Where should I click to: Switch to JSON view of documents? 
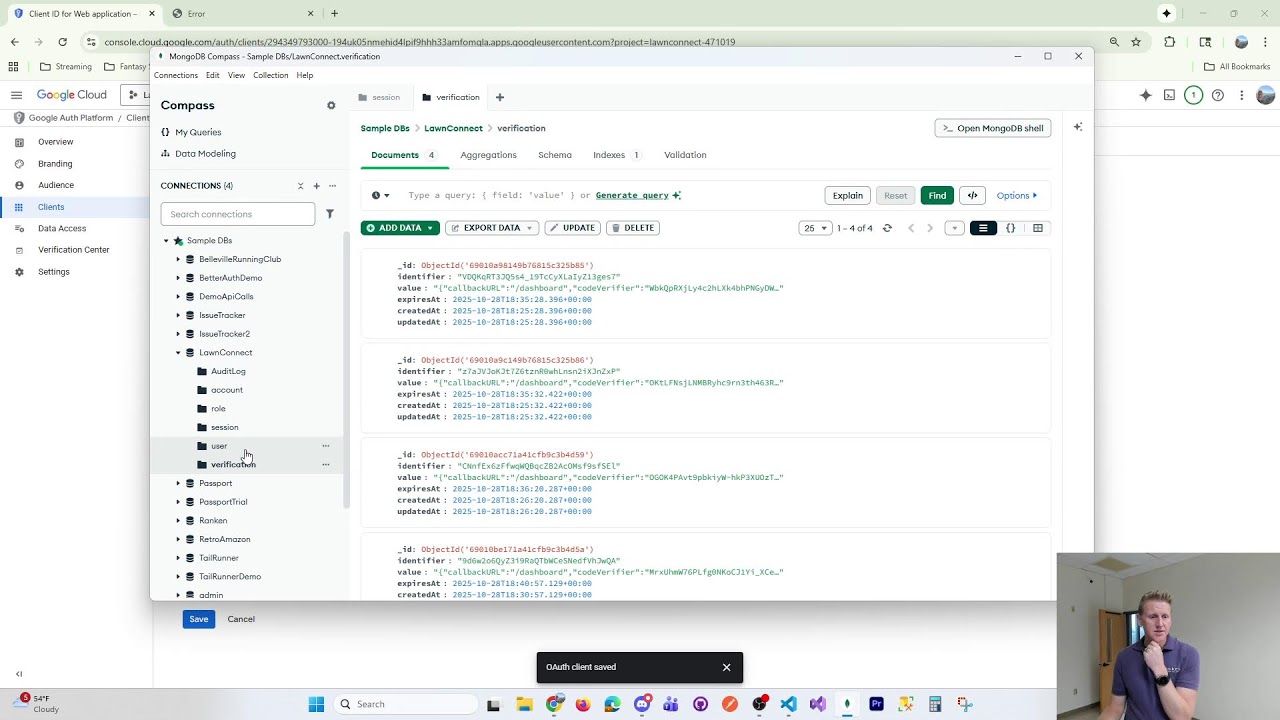(x=1010, y=228)
